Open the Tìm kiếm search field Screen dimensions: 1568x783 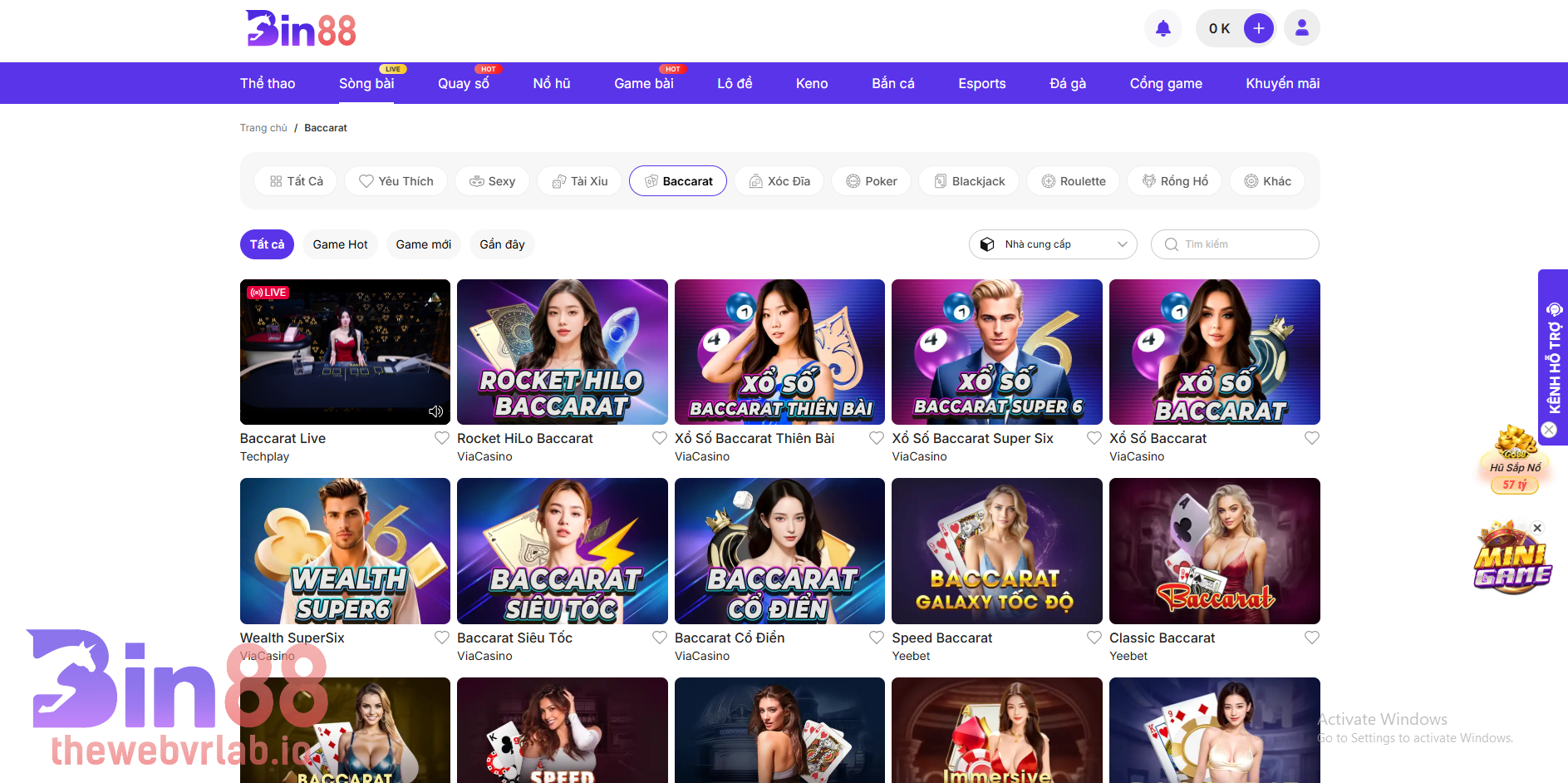click(1234, 244)
